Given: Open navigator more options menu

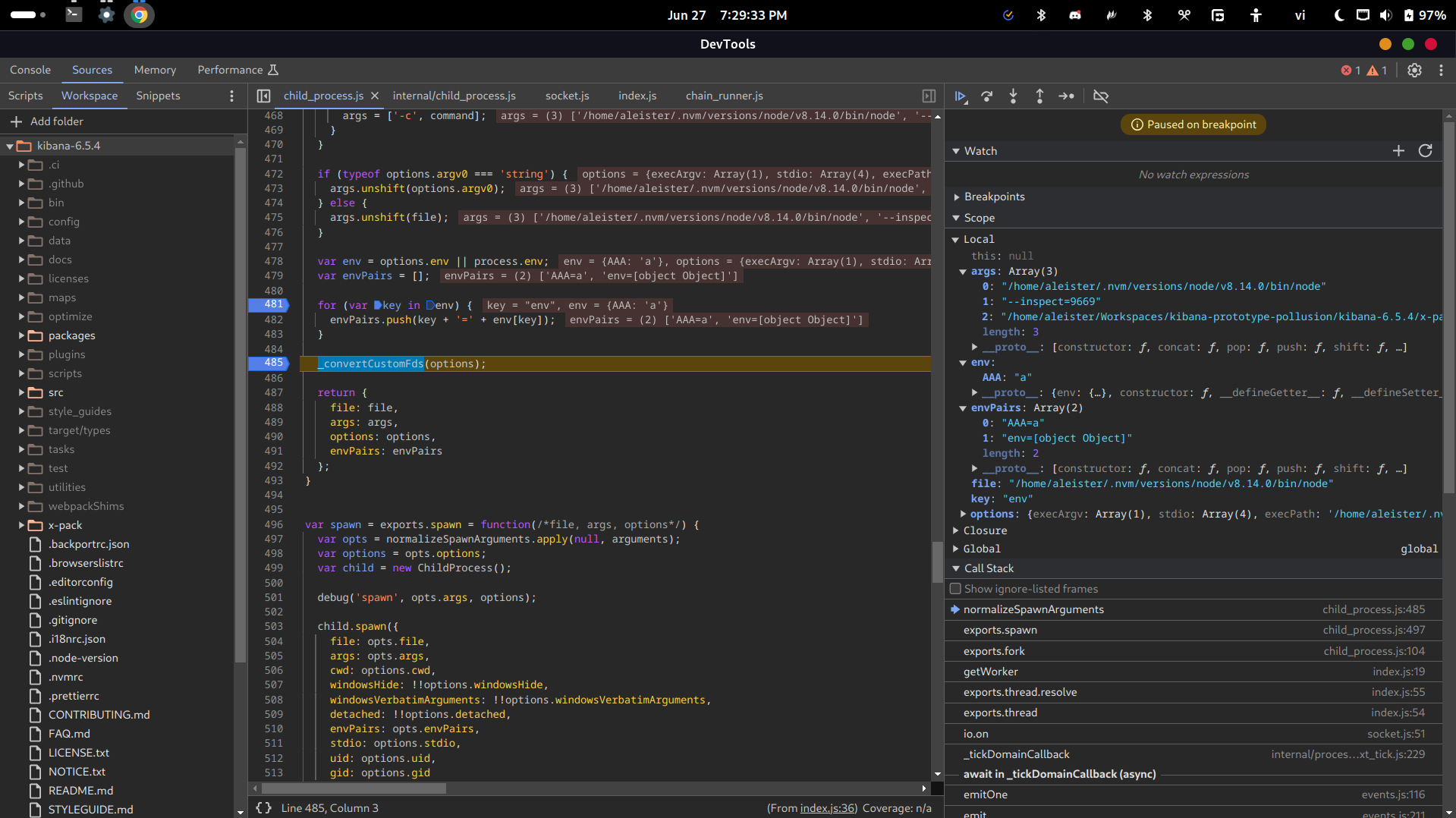Looking at the screenshot, I should 232,96.
